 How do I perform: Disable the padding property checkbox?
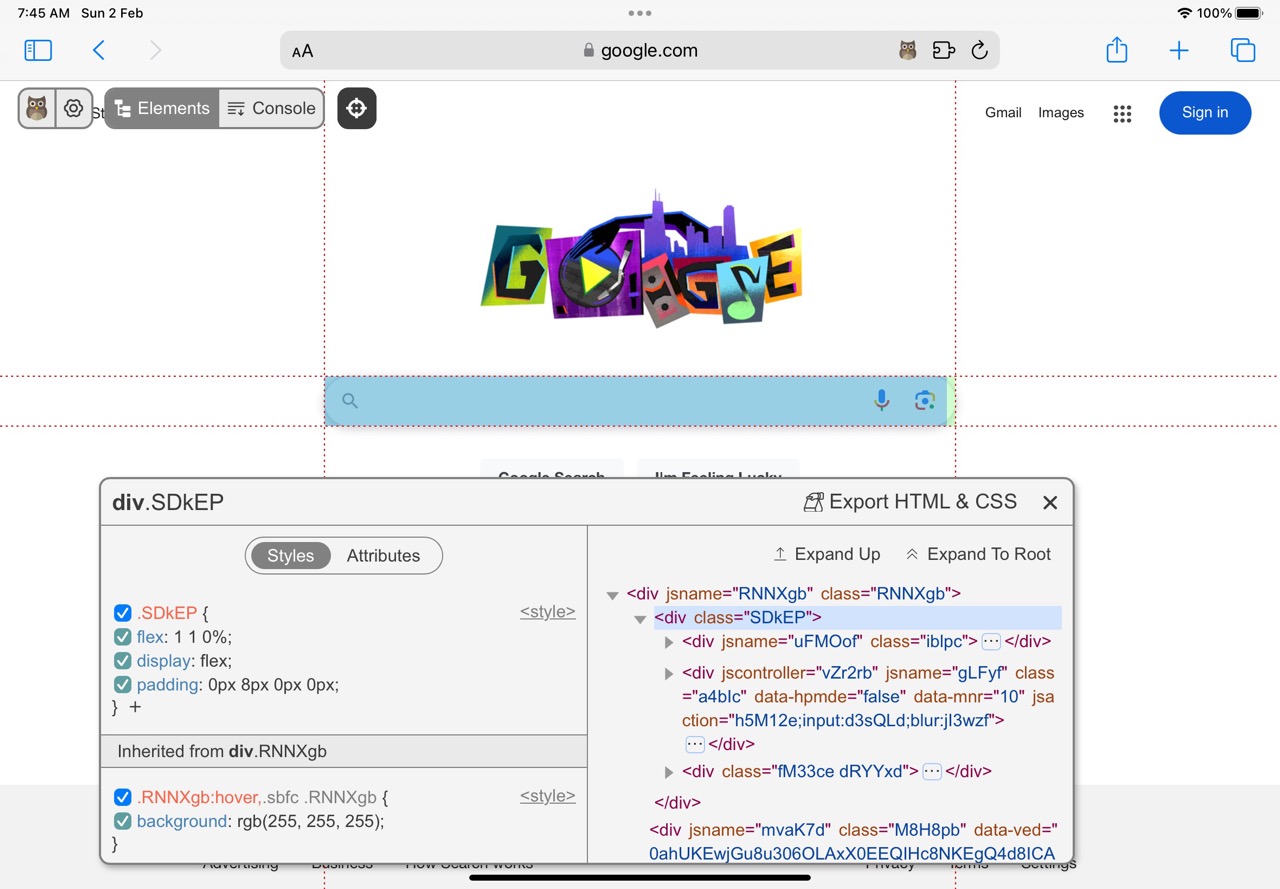click(123, 685)
